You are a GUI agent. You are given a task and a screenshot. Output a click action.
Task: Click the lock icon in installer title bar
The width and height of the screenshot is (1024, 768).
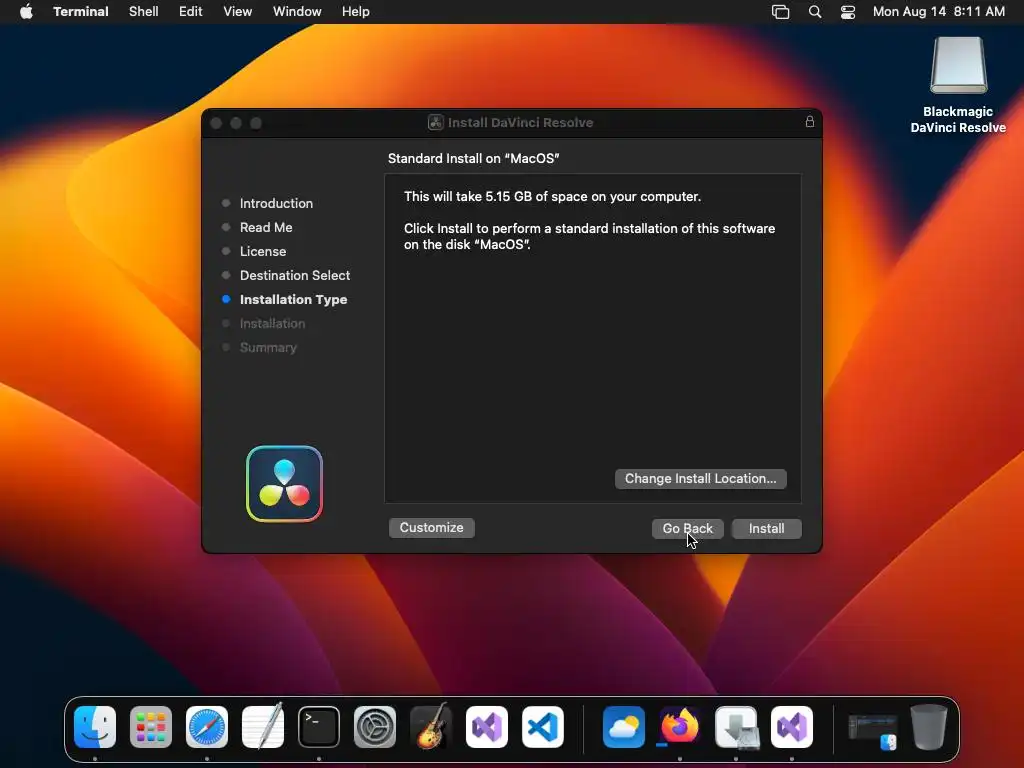809,121
